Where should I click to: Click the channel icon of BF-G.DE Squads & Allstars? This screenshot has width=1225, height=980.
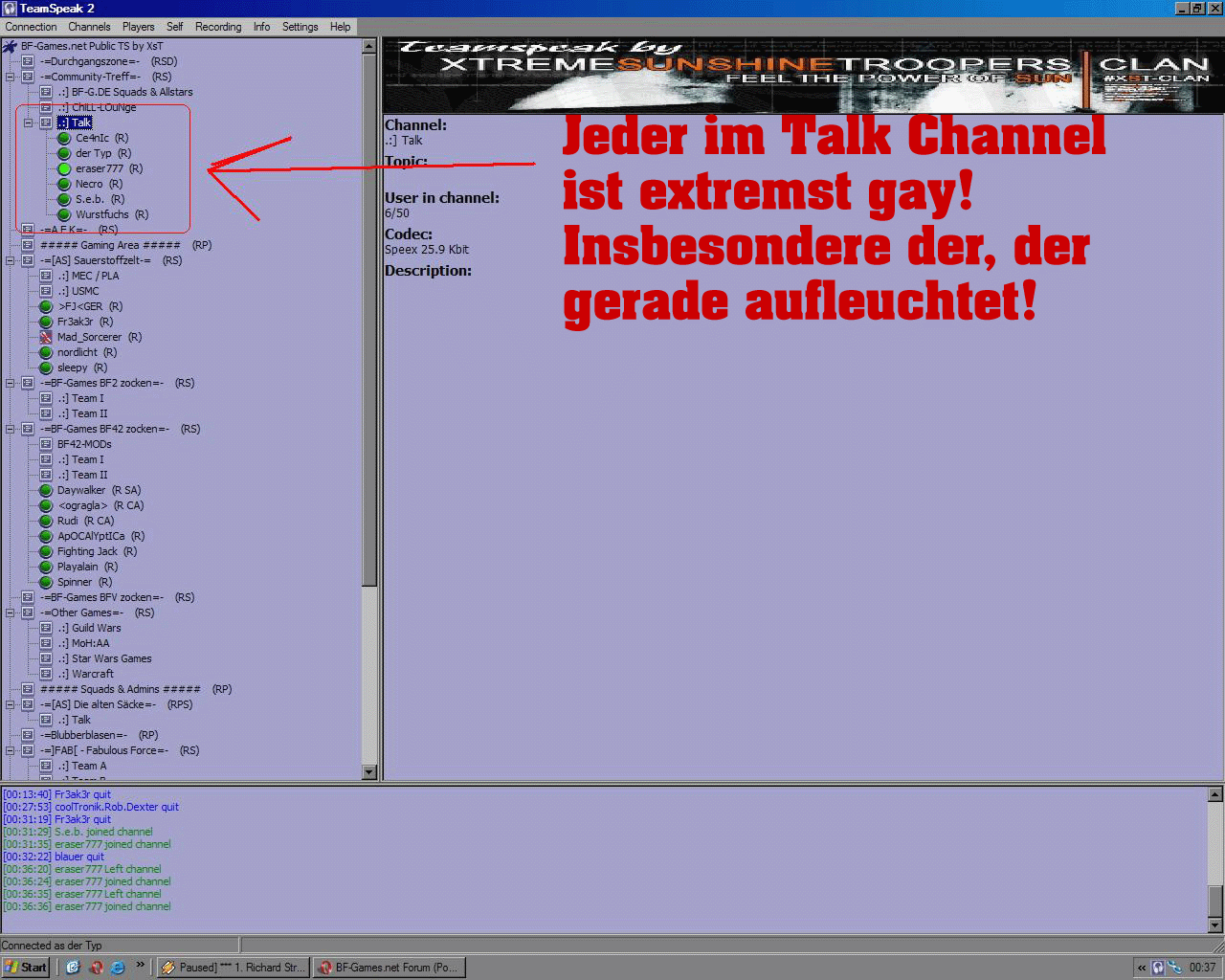(x=46, y=92)
